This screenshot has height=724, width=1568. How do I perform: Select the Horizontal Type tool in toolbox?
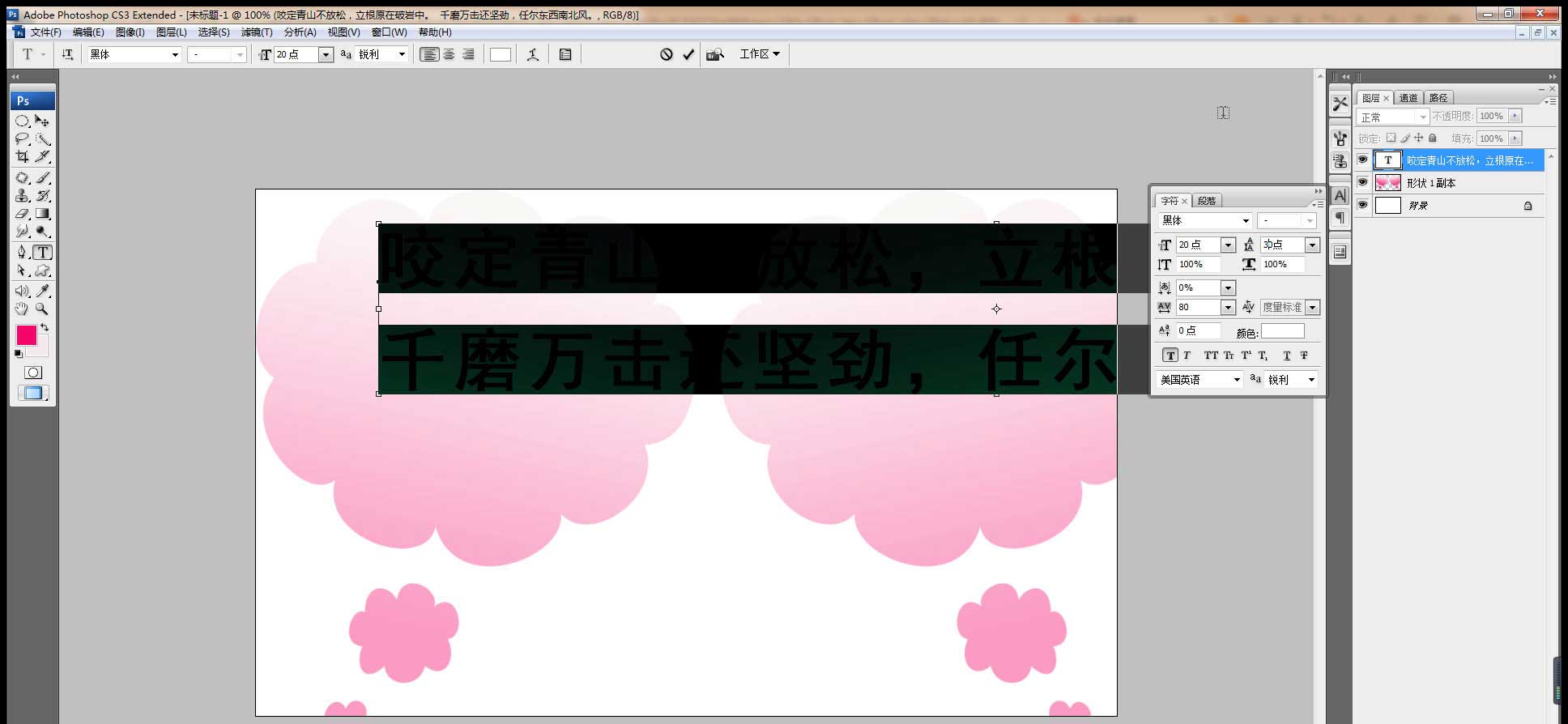(42, 252)
